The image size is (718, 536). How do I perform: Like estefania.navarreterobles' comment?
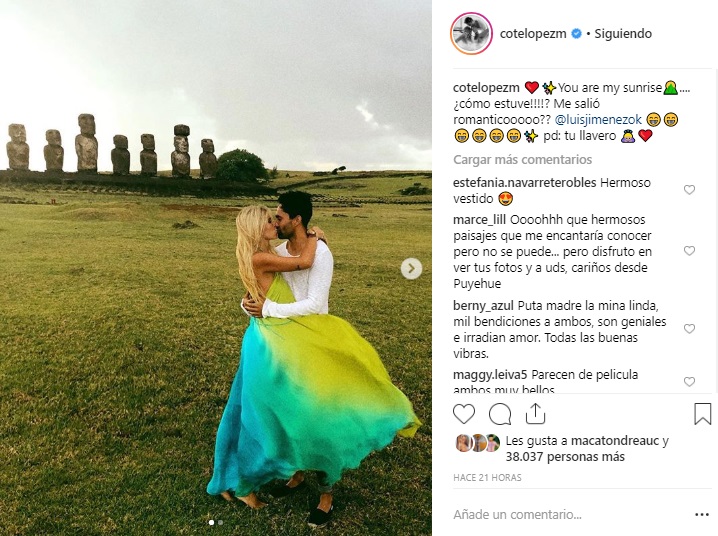coord(689,190)
